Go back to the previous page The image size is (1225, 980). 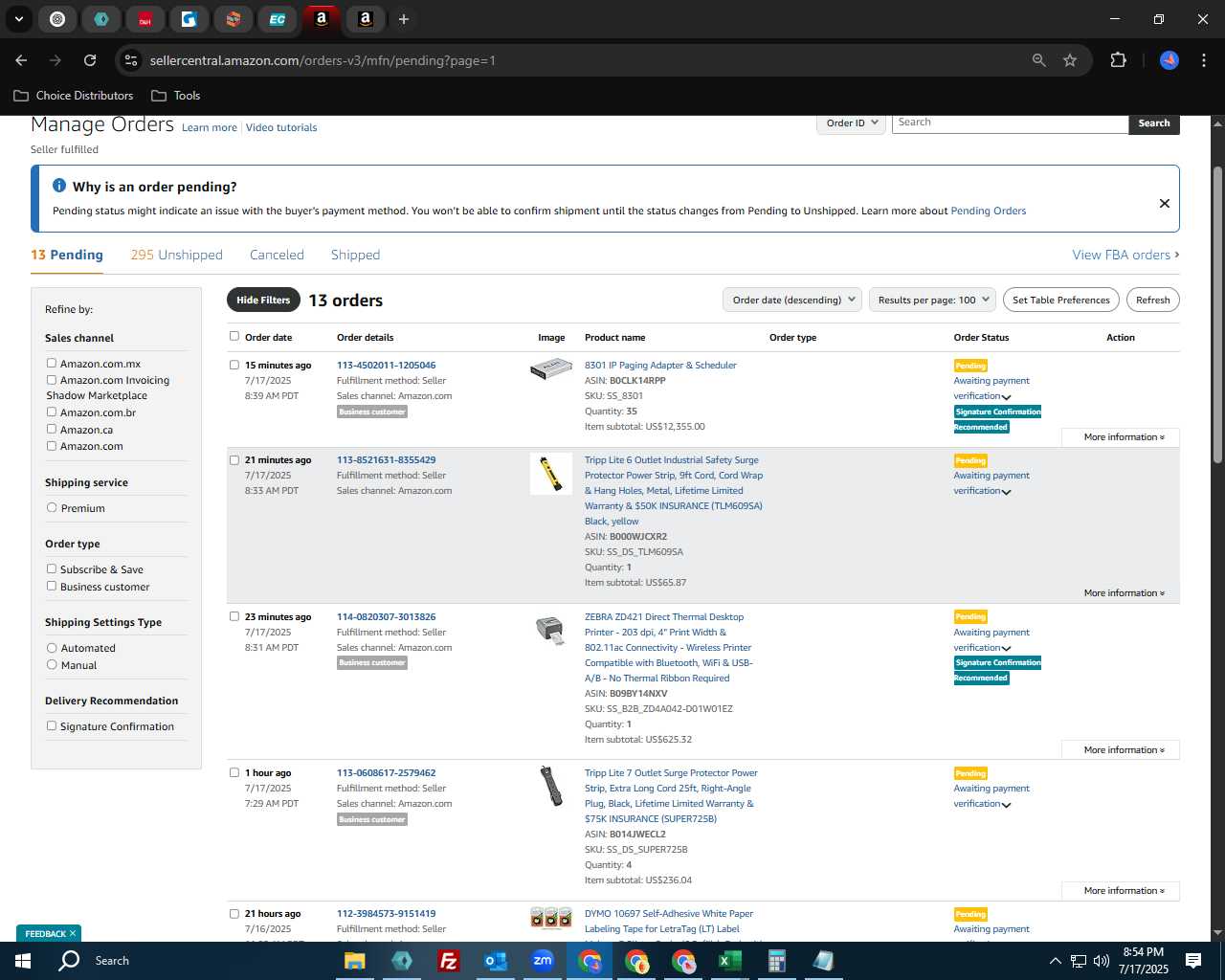point(21,60)
